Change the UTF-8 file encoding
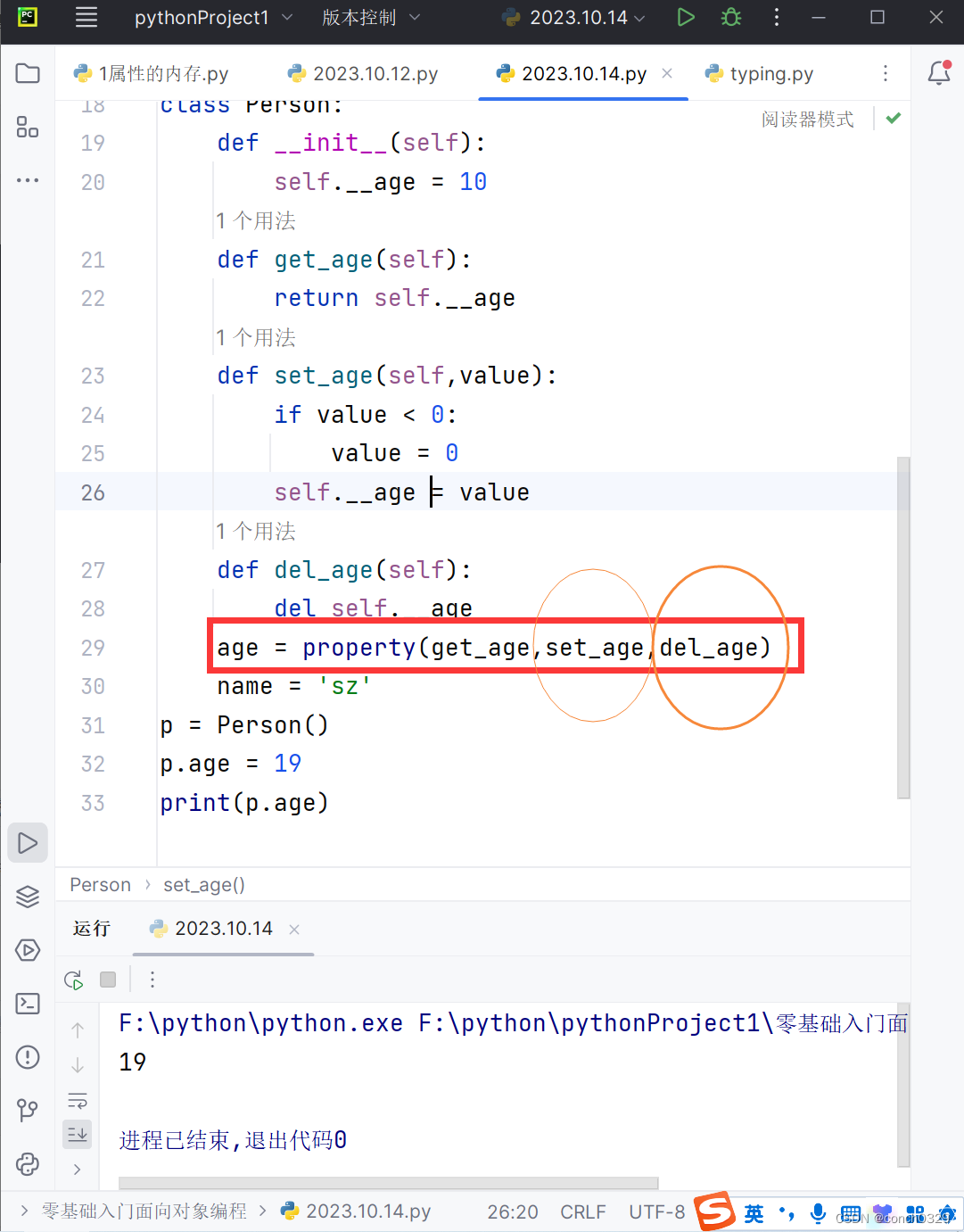Screen dimensions: 964x1232 point(657,1211)
